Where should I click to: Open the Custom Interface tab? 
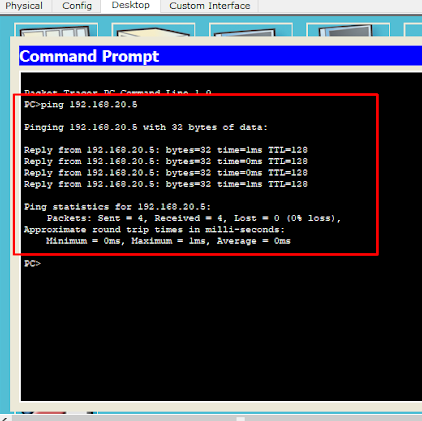tap(210, 6)
